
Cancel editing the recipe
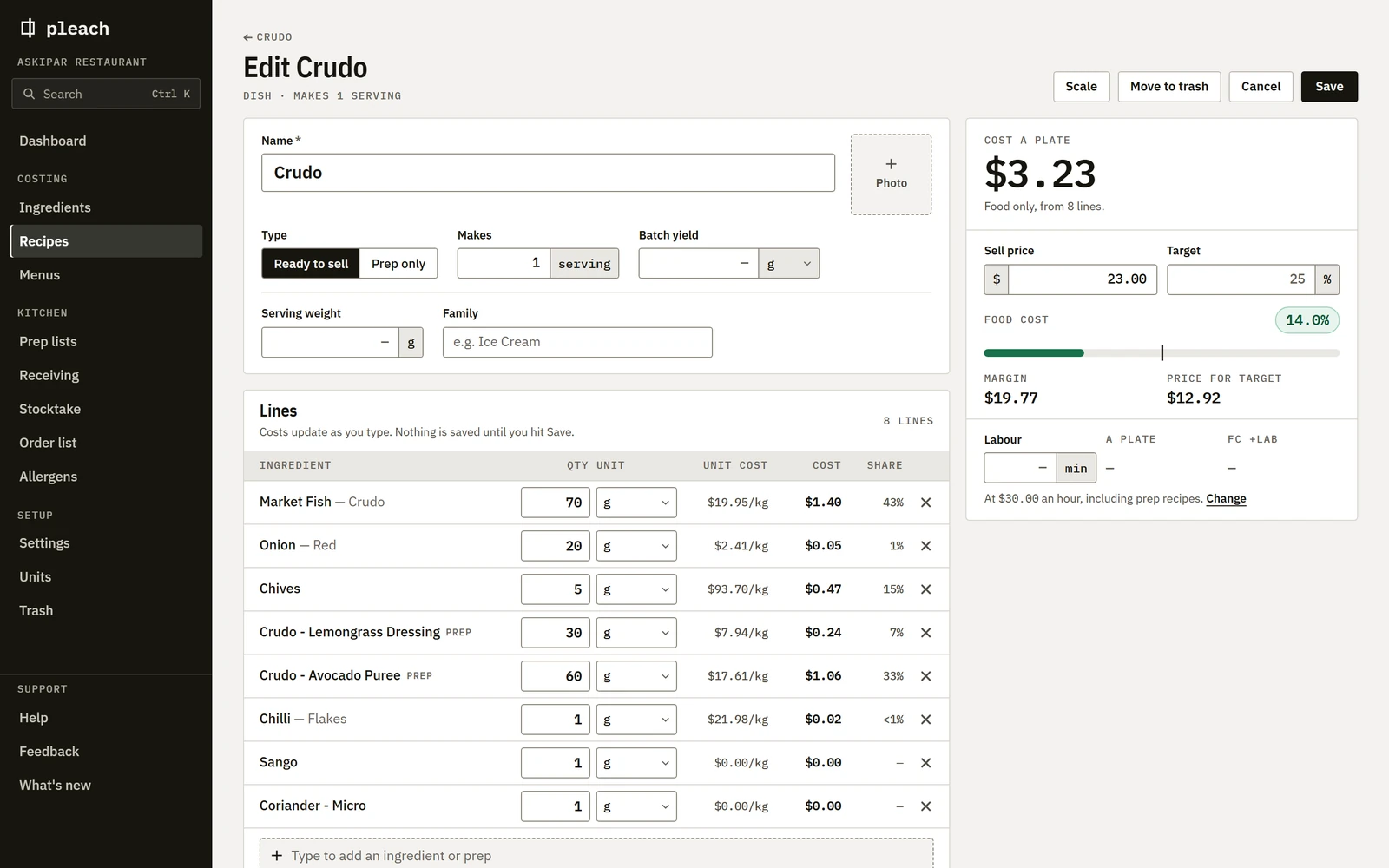click(1261, 87)
